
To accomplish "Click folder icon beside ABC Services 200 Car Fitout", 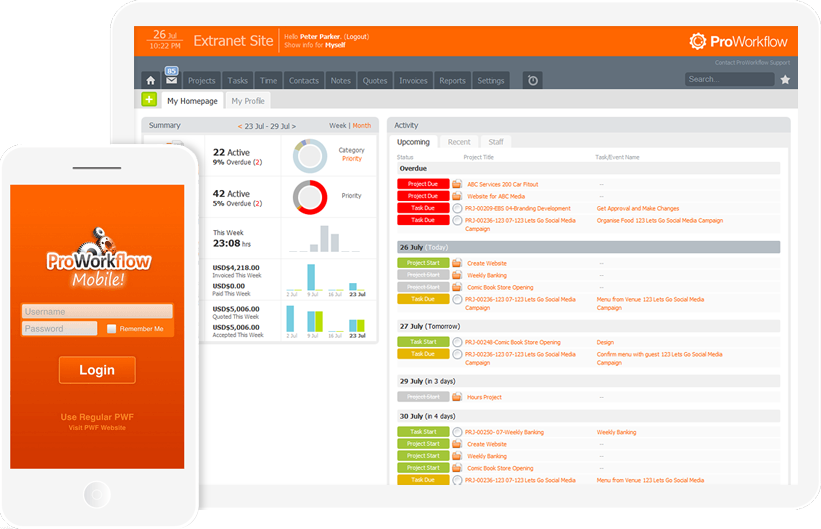I will (x=457, y=184).
